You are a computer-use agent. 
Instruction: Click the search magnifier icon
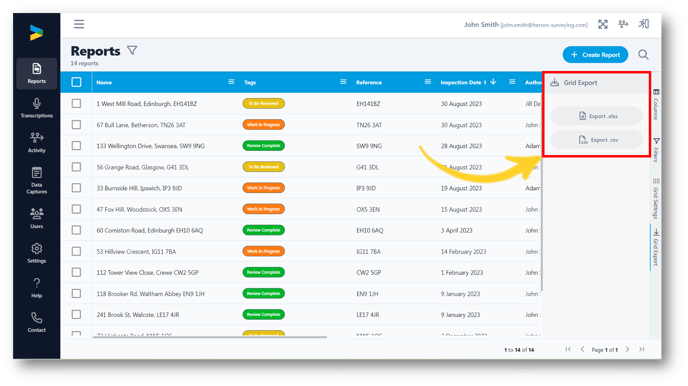(x=643, y=55)
